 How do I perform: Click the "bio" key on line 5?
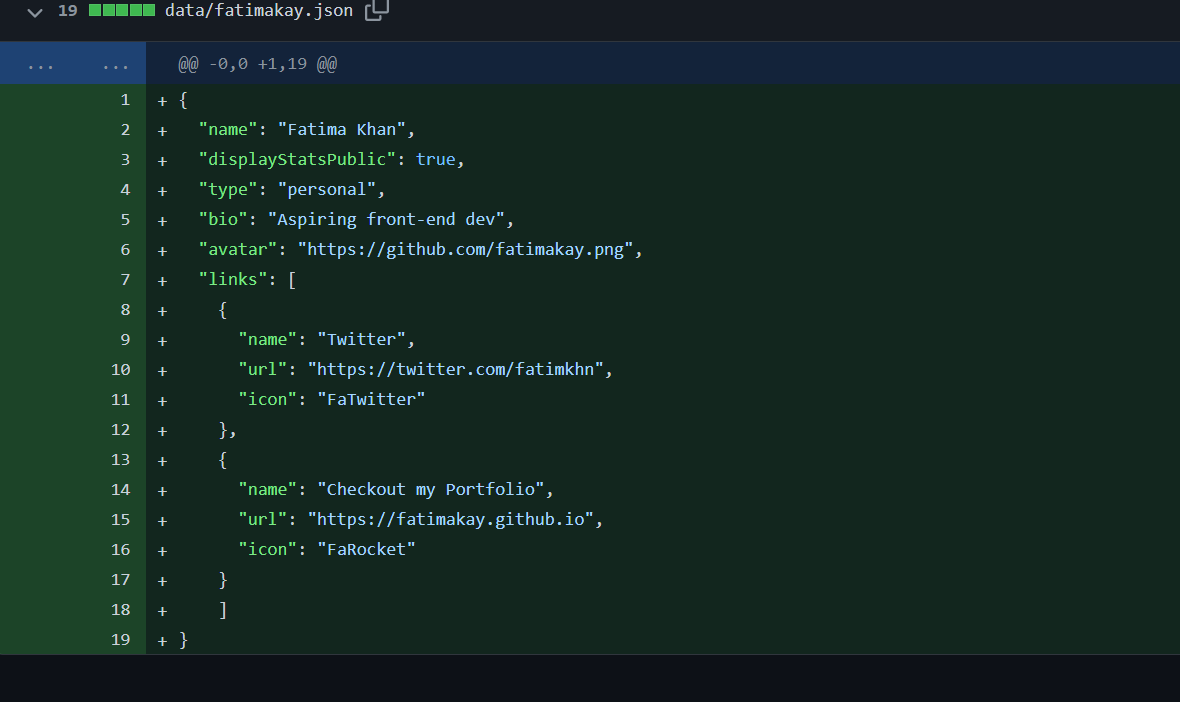[x=223, y=220]
